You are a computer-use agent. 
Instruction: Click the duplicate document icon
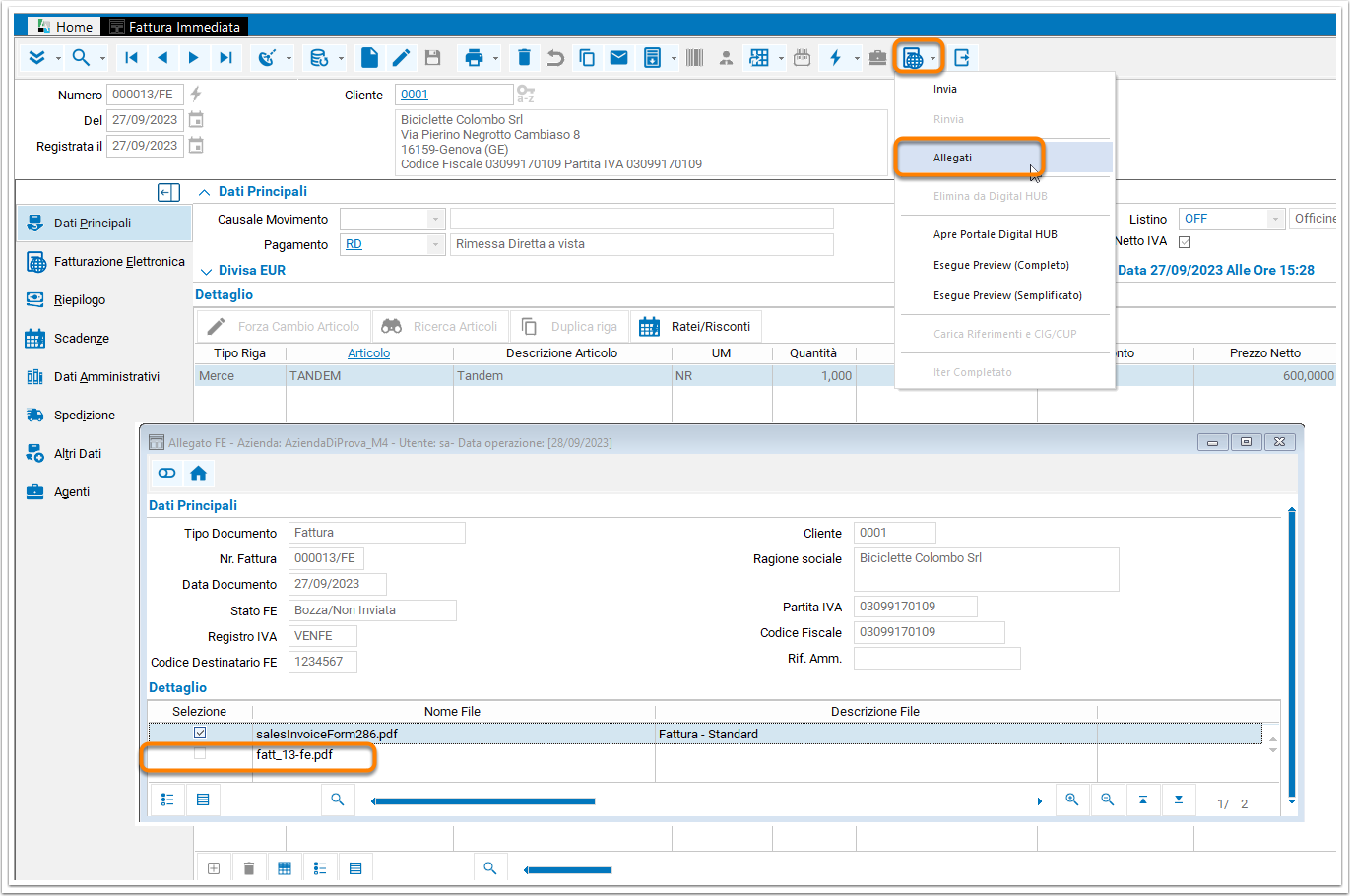[587, 58]
